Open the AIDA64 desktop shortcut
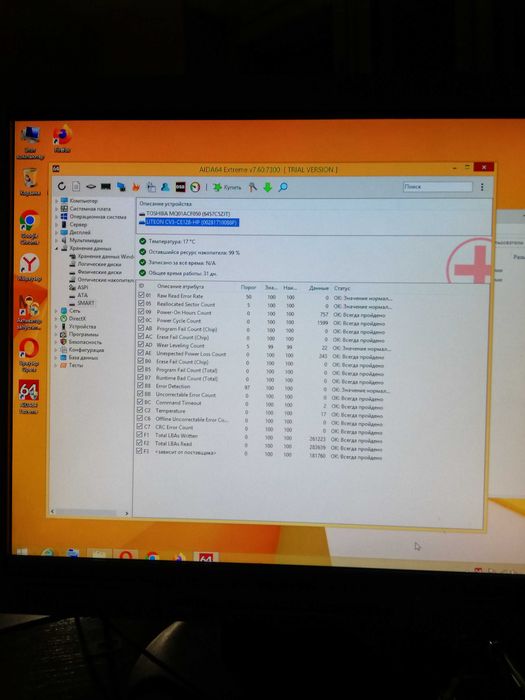The image size is (525, 700). pyautogui.click(x=28, y=397)
